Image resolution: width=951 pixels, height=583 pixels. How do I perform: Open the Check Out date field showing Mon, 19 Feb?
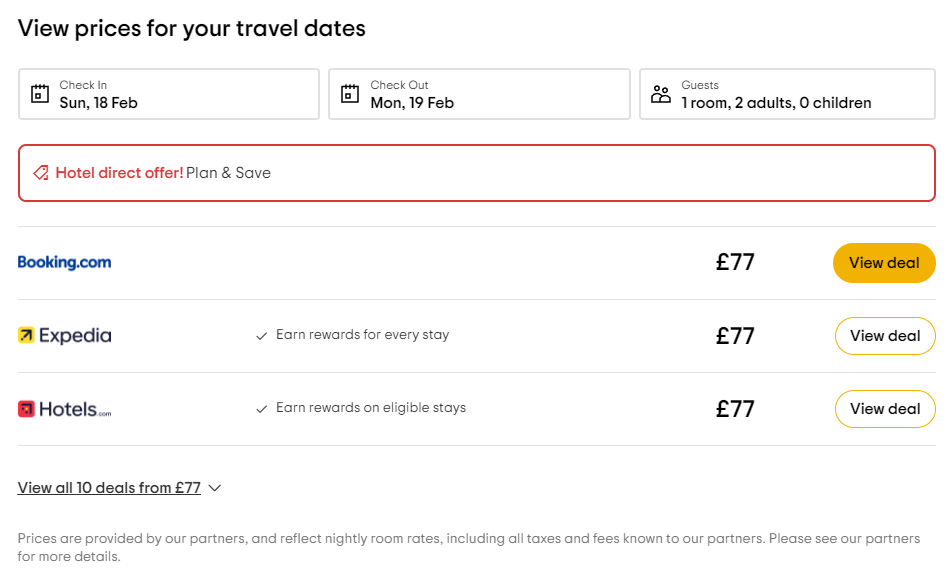point(480,94)
